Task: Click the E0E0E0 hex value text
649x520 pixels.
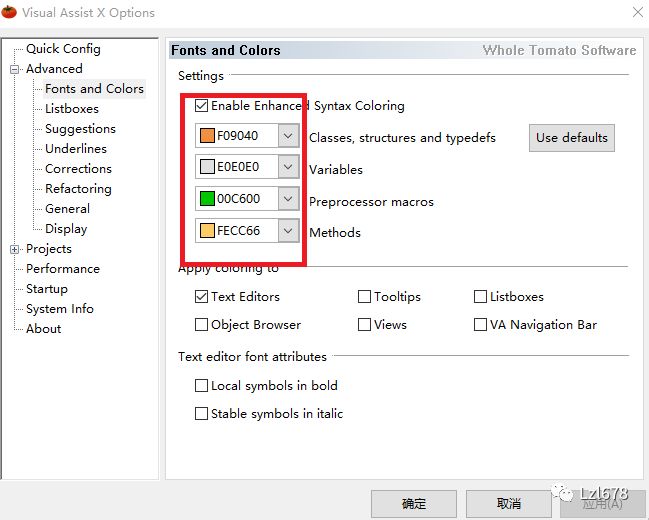Action: tap(238, 167)
